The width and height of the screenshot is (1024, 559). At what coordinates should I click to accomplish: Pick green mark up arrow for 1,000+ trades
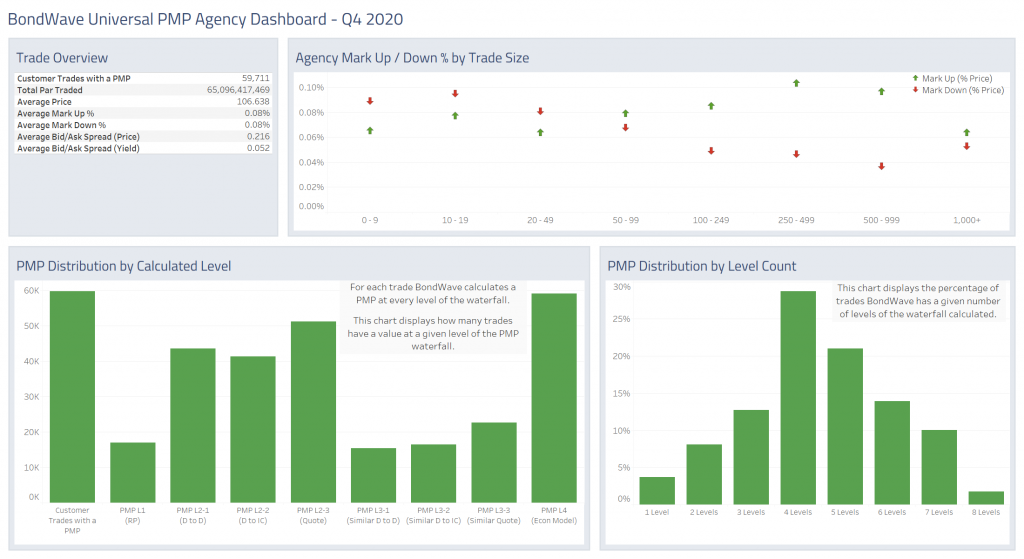tap(967, 133)
